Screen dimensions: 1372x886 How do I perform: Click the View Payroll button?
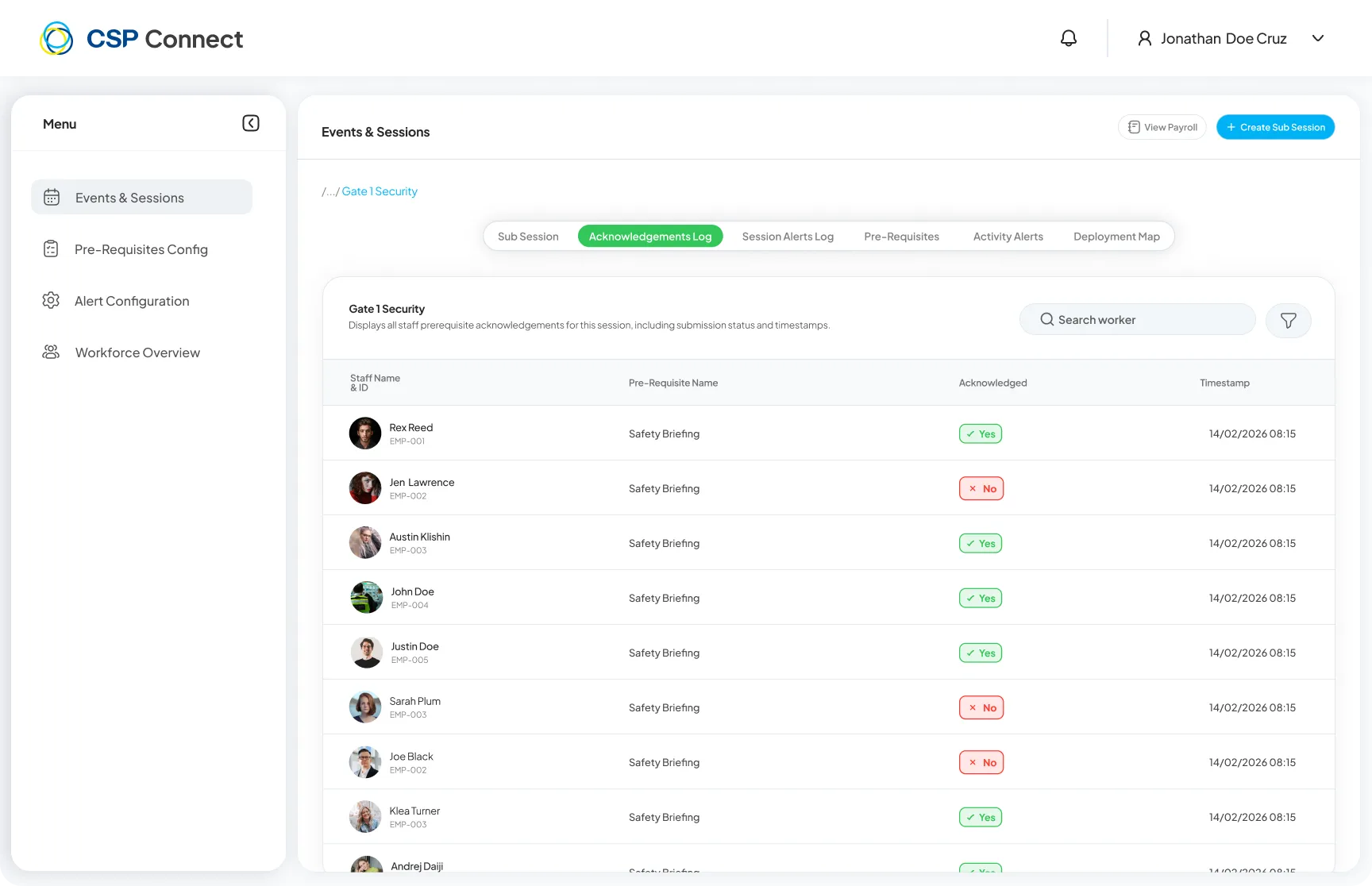(x=1162, y=127)
